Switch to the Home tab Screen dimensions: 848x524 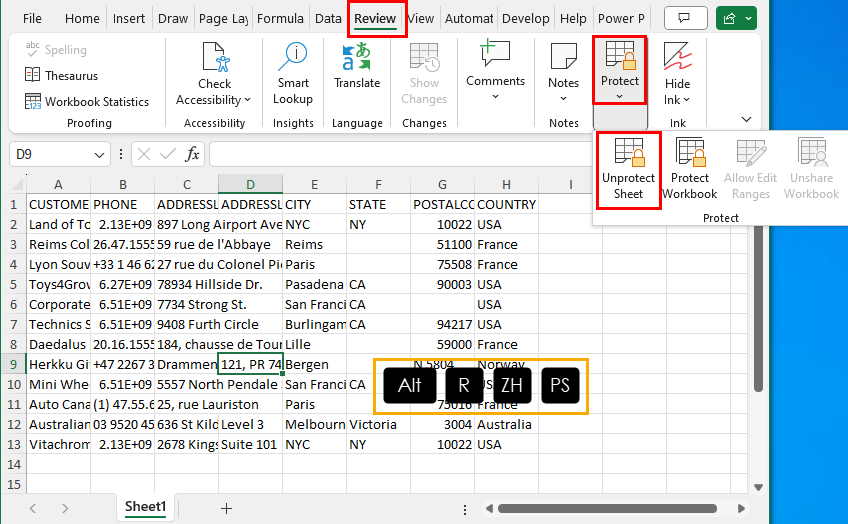pyautogui.click(x=82, y=18)
